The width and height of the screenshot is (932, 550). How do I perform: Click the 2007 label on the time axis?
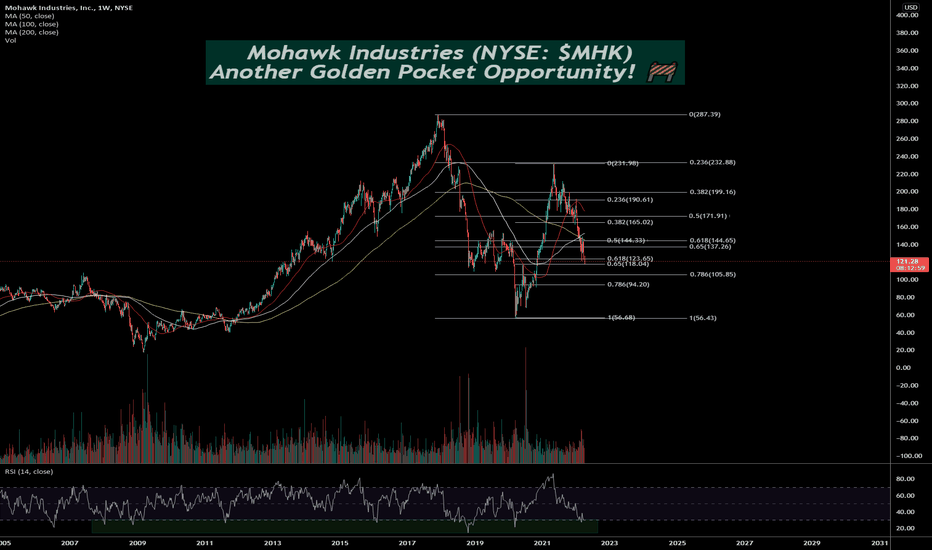(70, 543)
